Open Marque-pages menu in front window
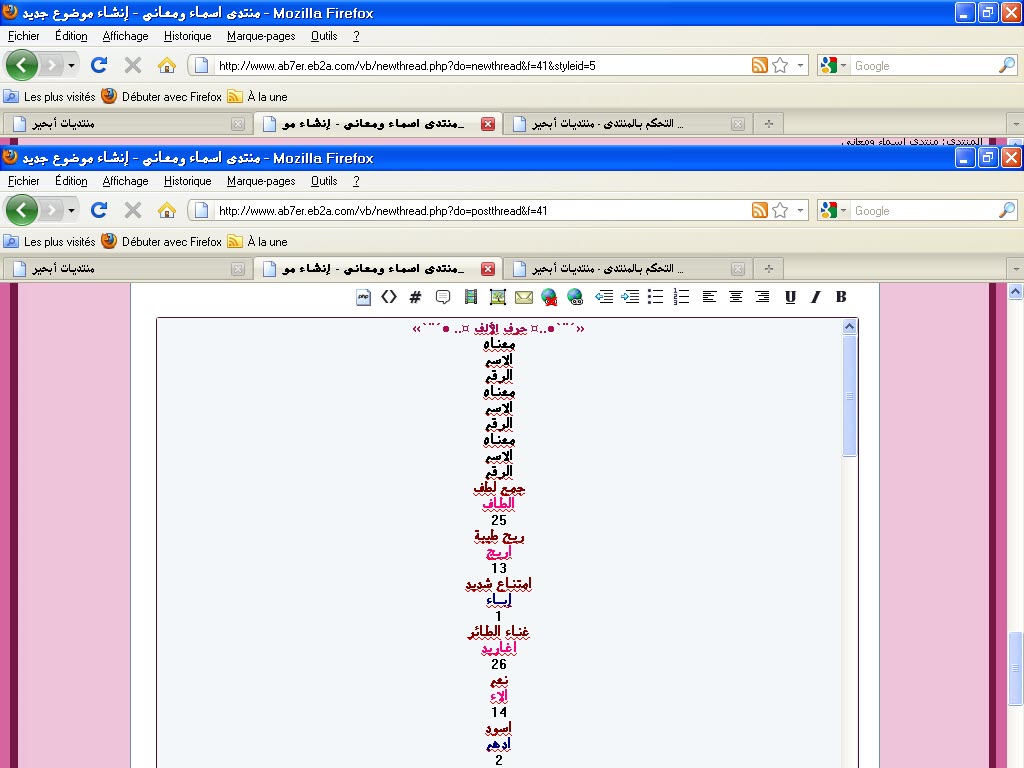This screenshot has width=1024, height=768. click(x=261, y=181)
